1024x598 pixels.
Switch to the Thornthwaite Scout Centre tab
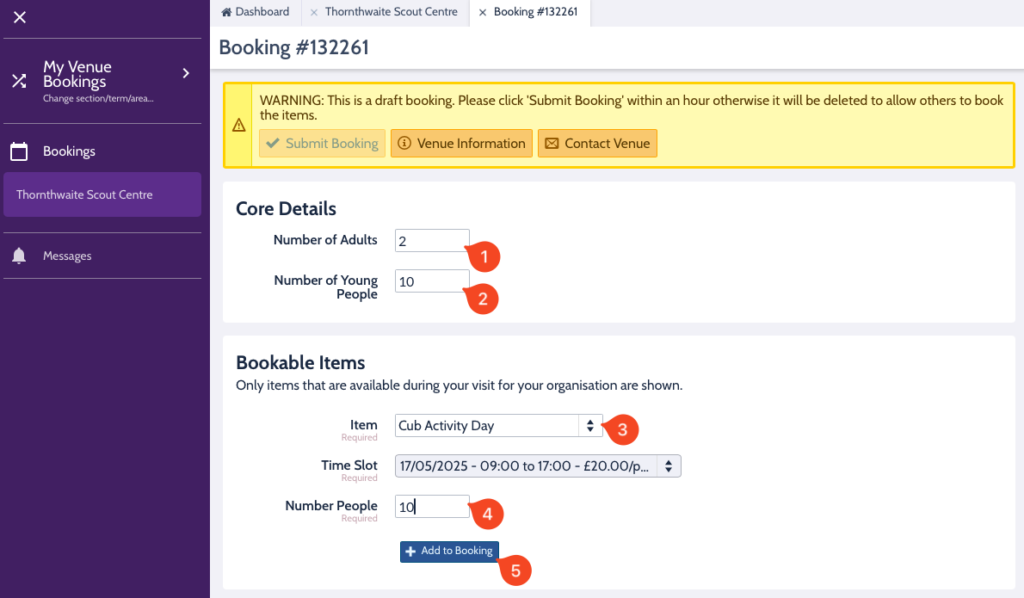(391, 12)
